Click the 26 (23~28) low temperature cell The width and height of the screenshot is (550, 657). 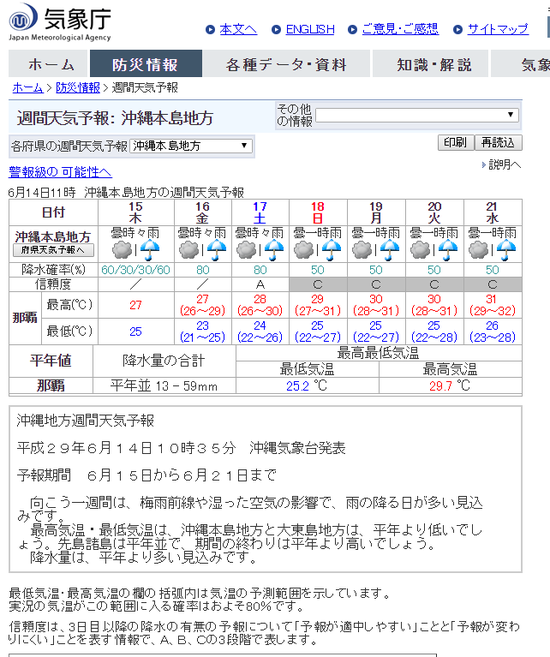492,332
